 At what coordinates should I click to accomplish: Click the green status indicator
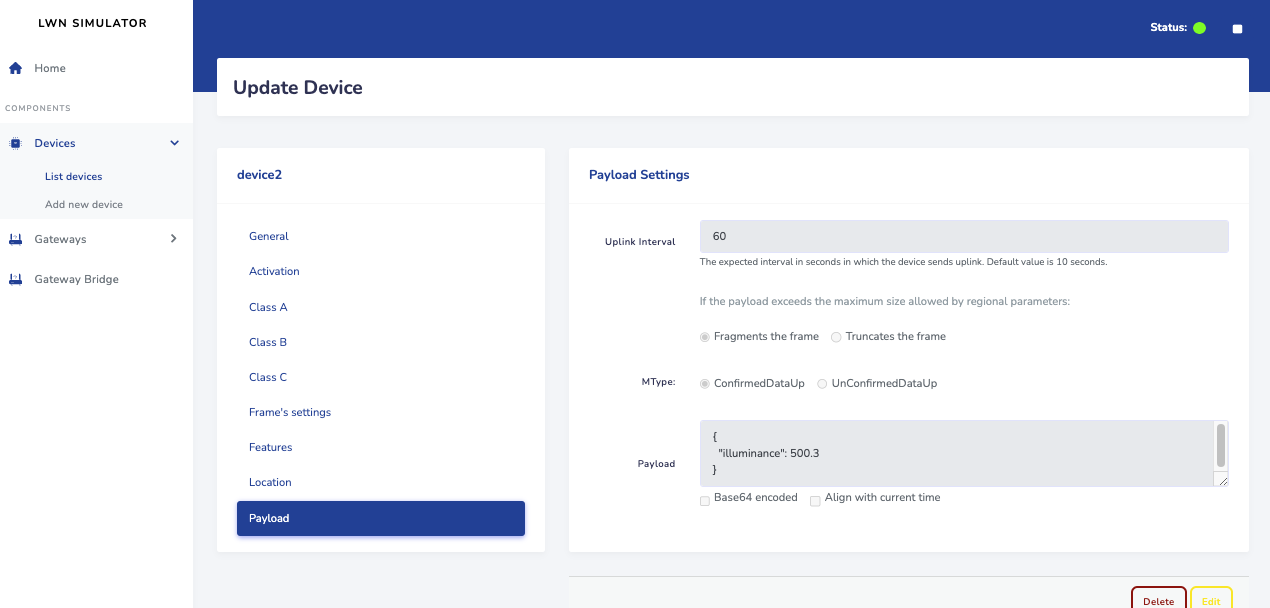tap(1199, 28)
